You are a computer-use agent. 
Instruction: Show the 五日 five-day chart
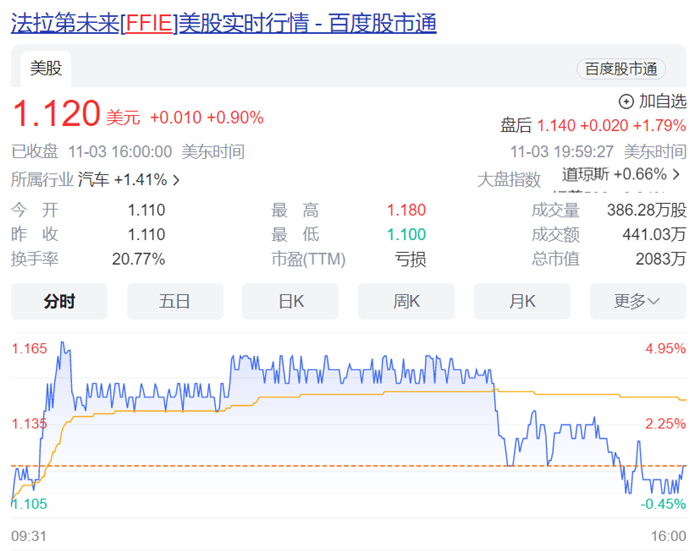point(174,301)
